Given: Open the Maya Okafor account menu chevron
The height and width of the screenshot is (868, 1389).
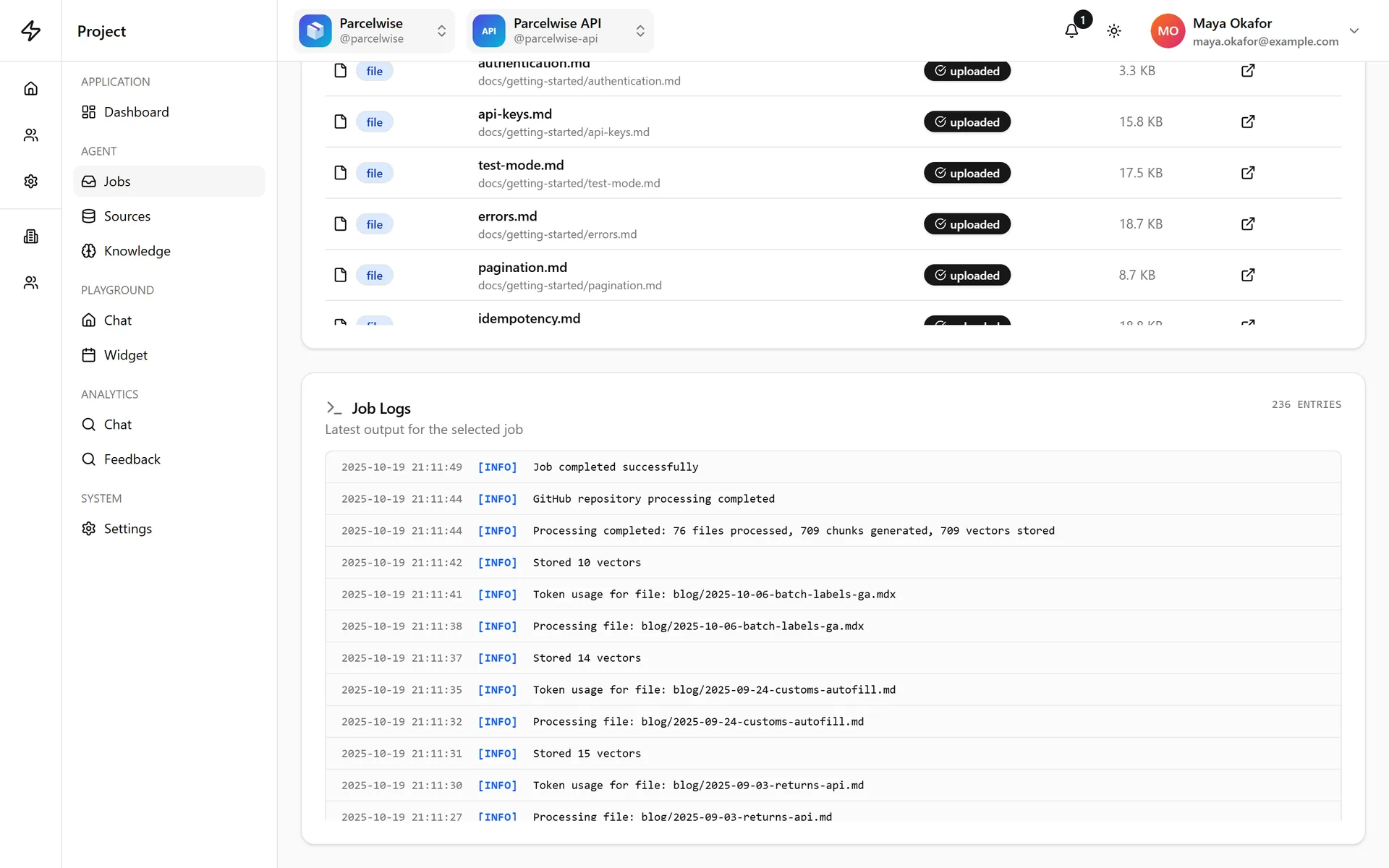Looking at the screenshot, I should click(1354, 31).
